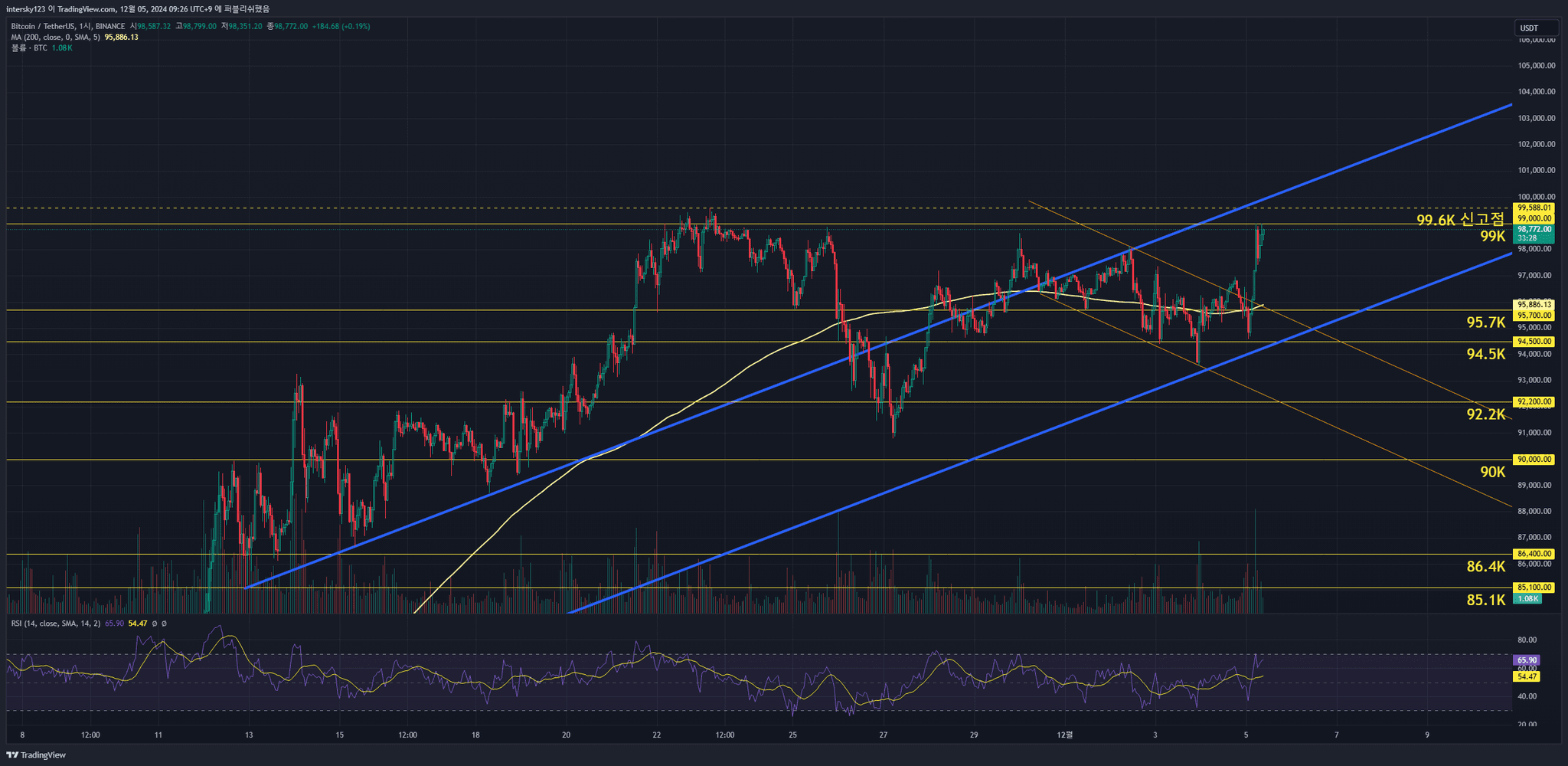This screenshot has height=766, width=1568.
Task: Select the MA 200 indicator legend
Action: coord(55,37)
